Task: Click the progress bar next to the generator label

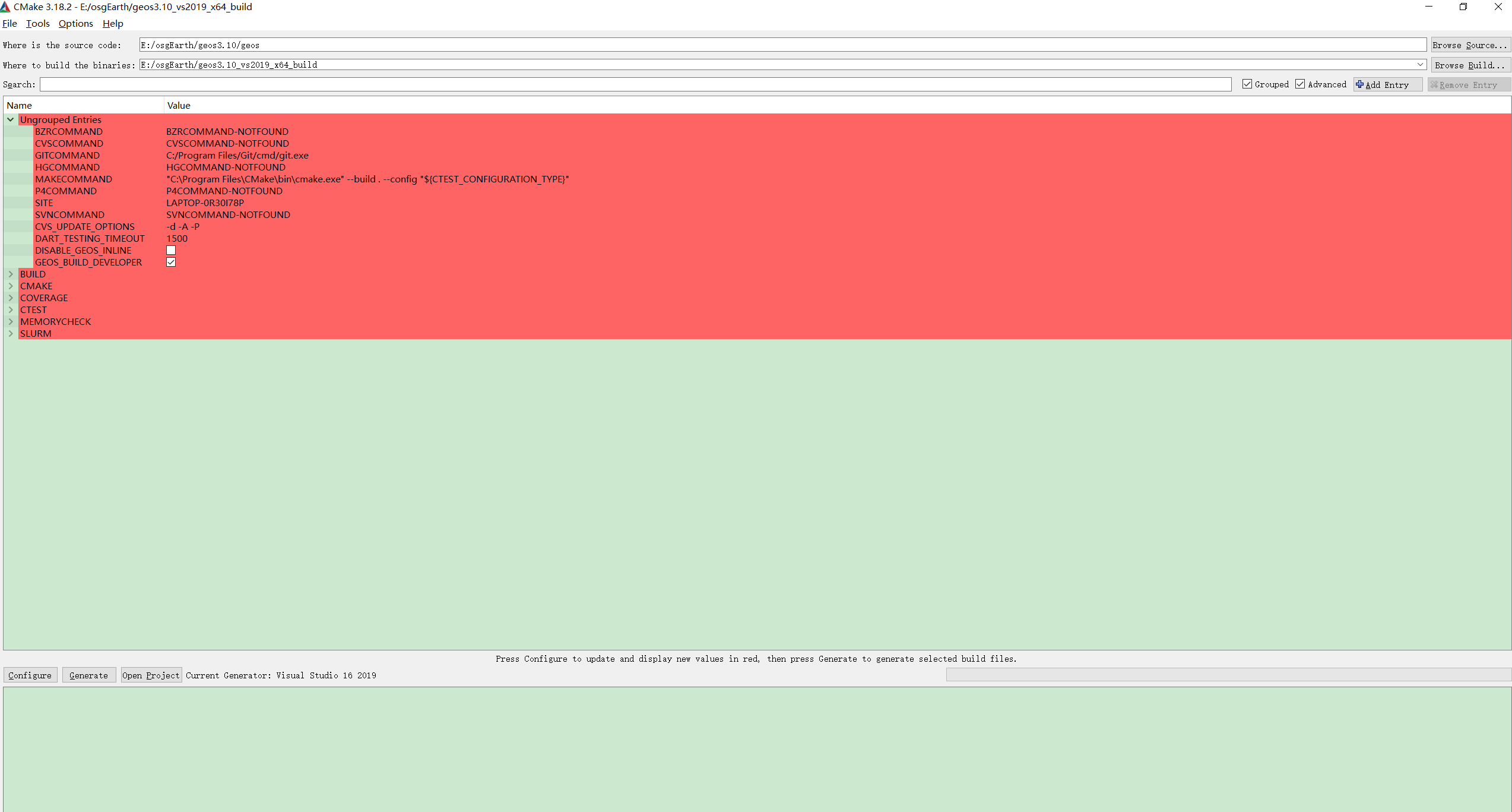Action: pyautogui.click(x=1228, y=674)
